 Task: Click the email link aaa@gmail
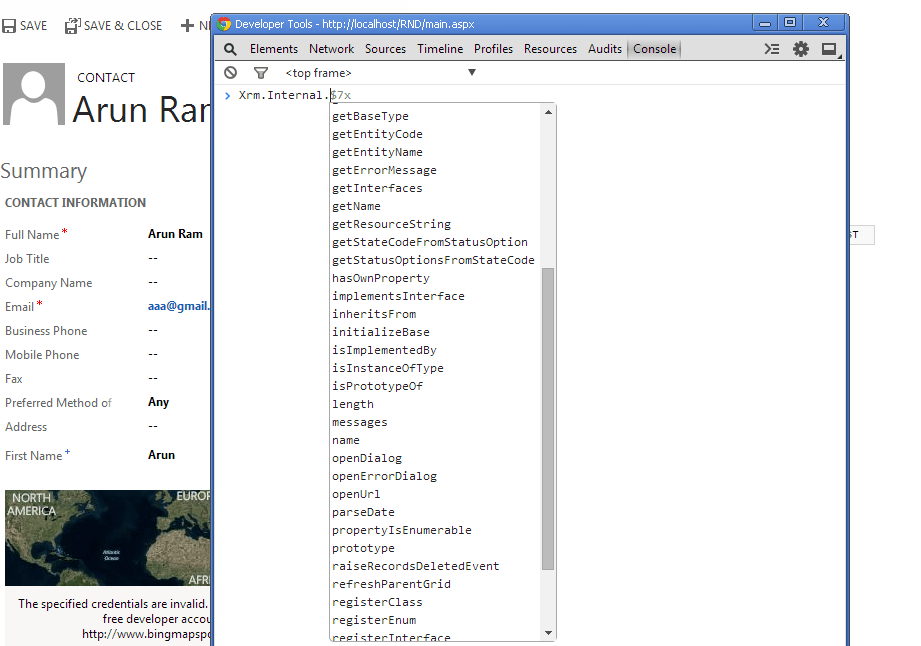[x=179, y=306]
